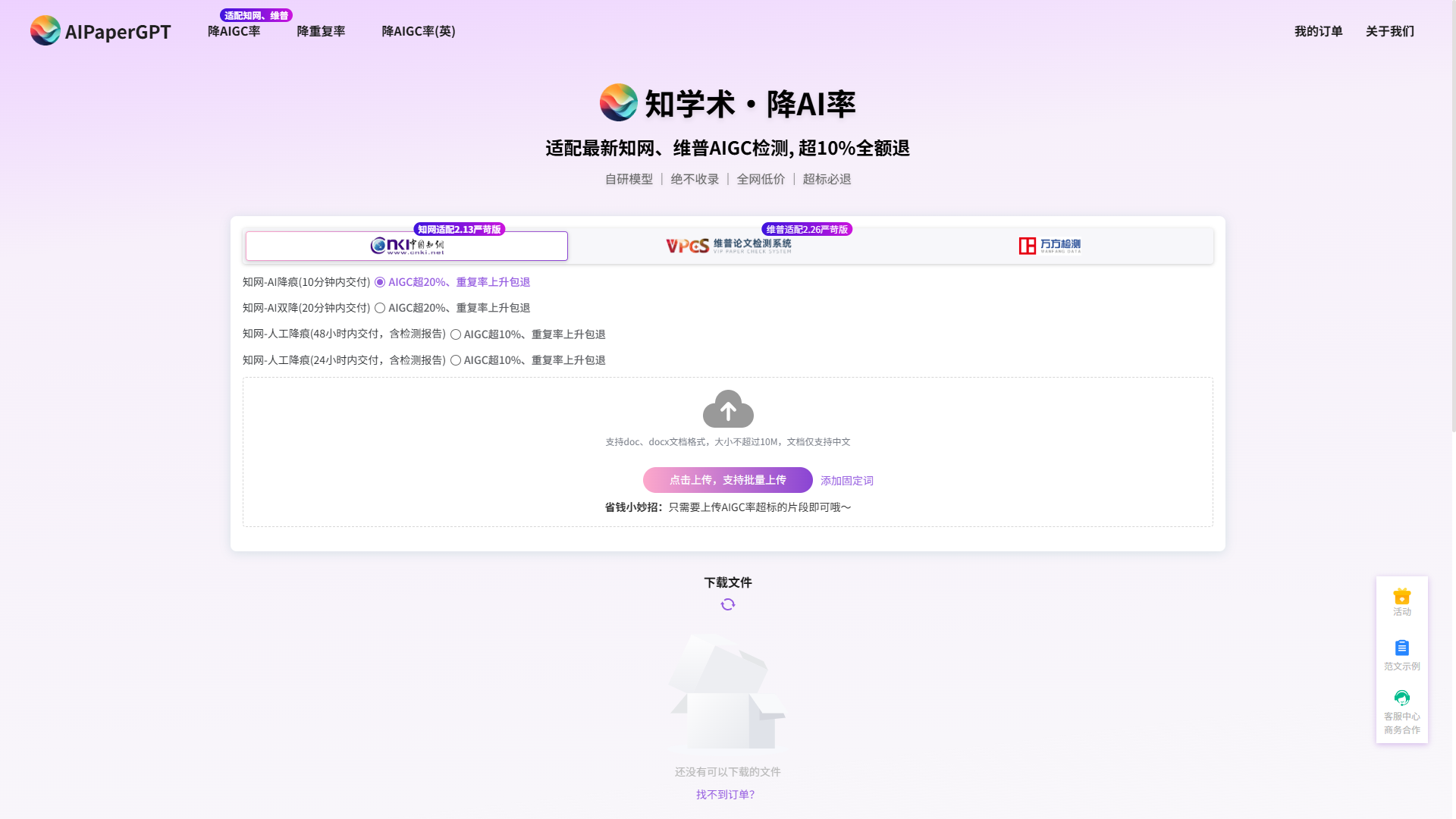Viewport: 1456px width, 819px height.
Task: Click the 知学术 logo in the page title
Action: click(617, 104)
